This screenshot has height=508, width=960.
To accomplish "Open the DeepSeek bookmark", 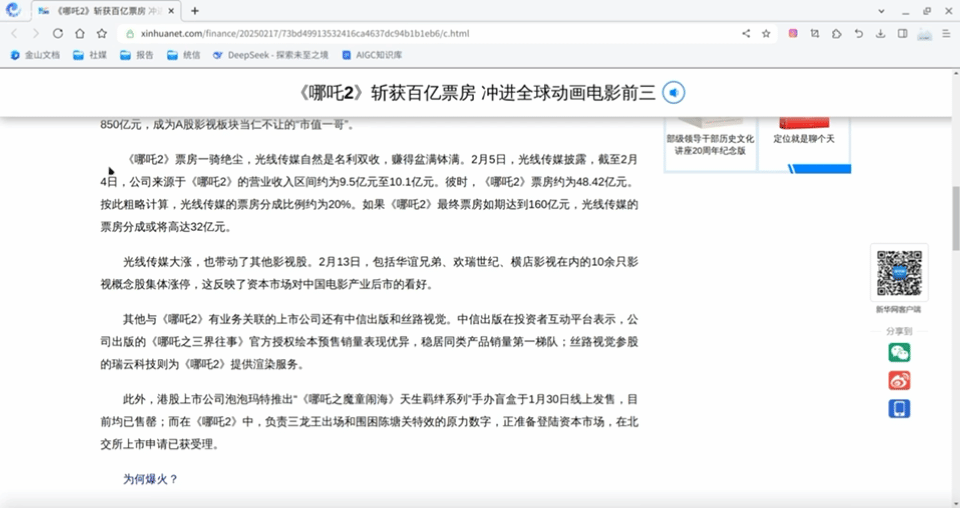I will point(270,55).
